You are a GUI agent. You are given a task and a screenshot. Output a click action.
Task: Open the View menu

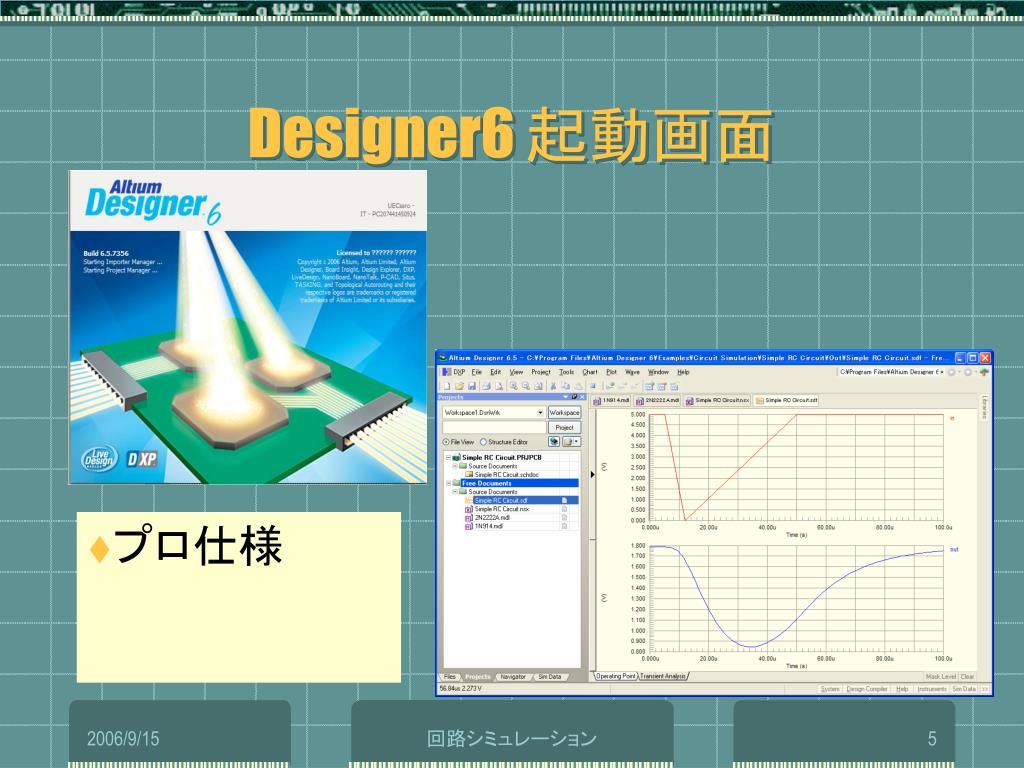point(516,372)
